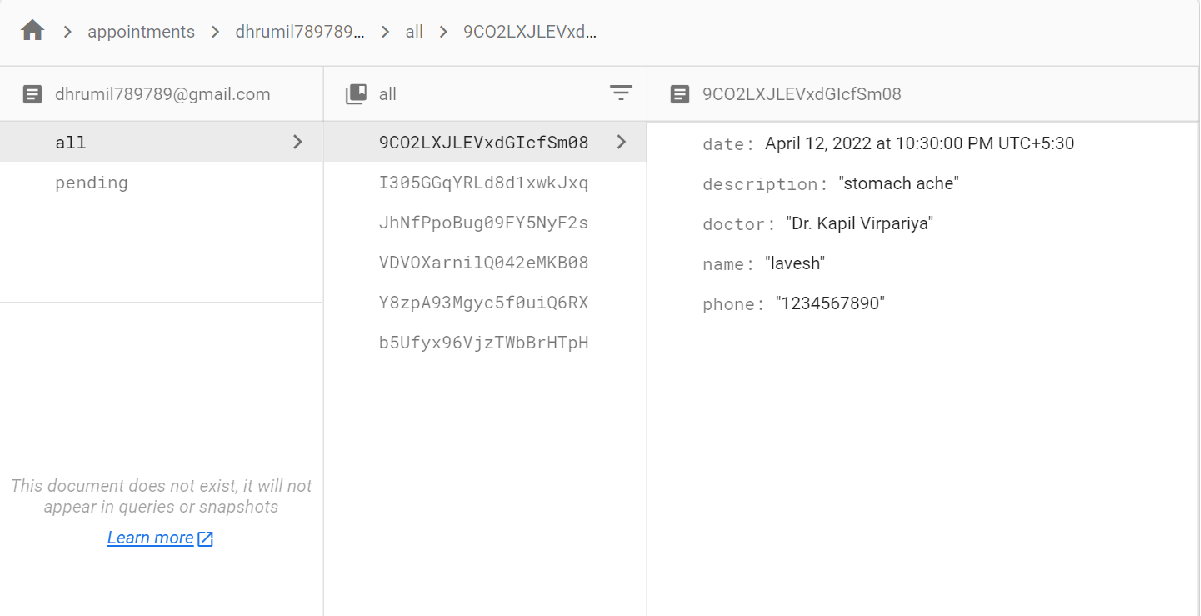Select the pending collection
This screenshot has width=1201, height=616.
92,182
